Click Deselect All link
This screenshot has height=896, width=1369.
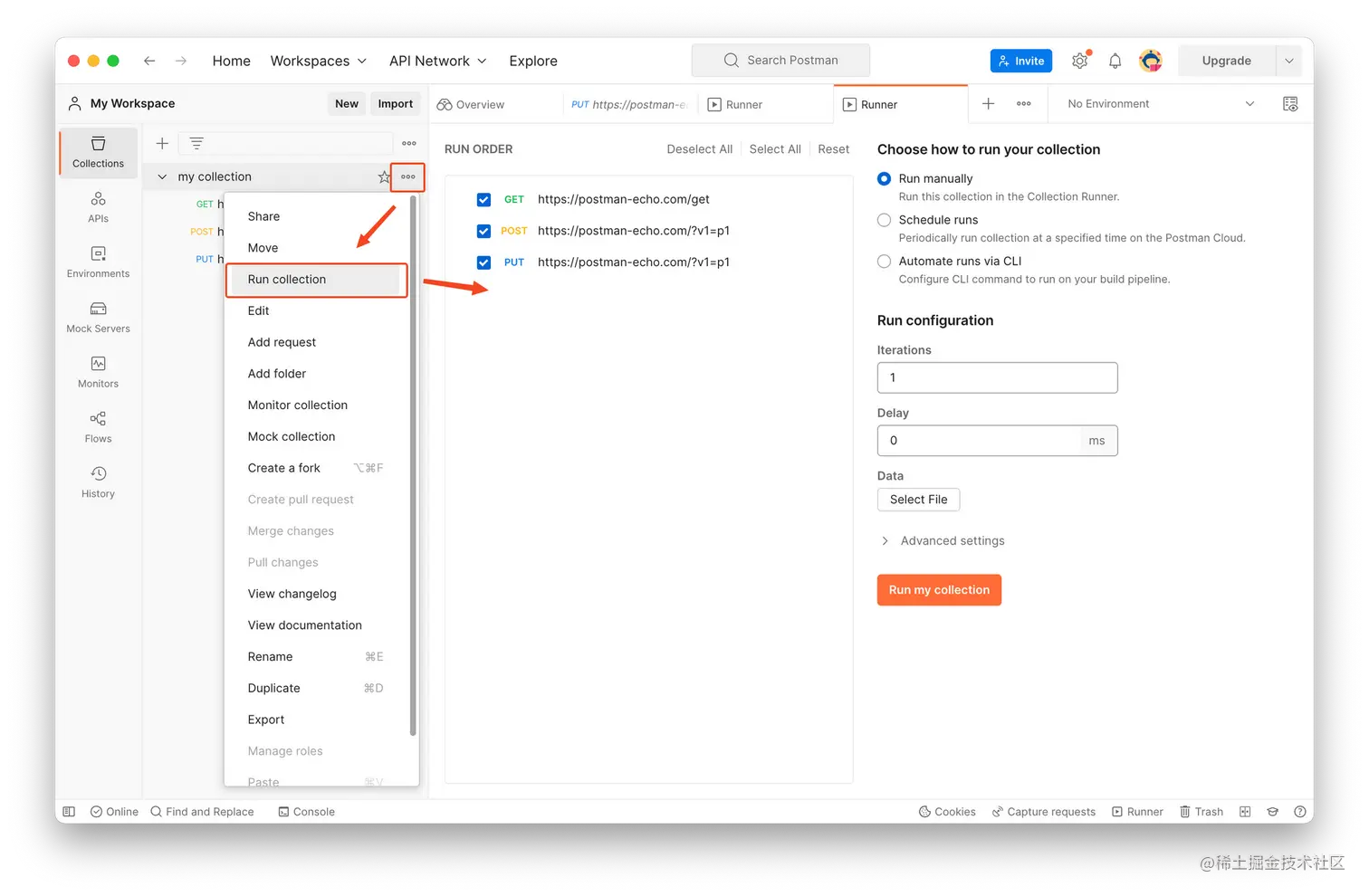(x=699, y=149)
